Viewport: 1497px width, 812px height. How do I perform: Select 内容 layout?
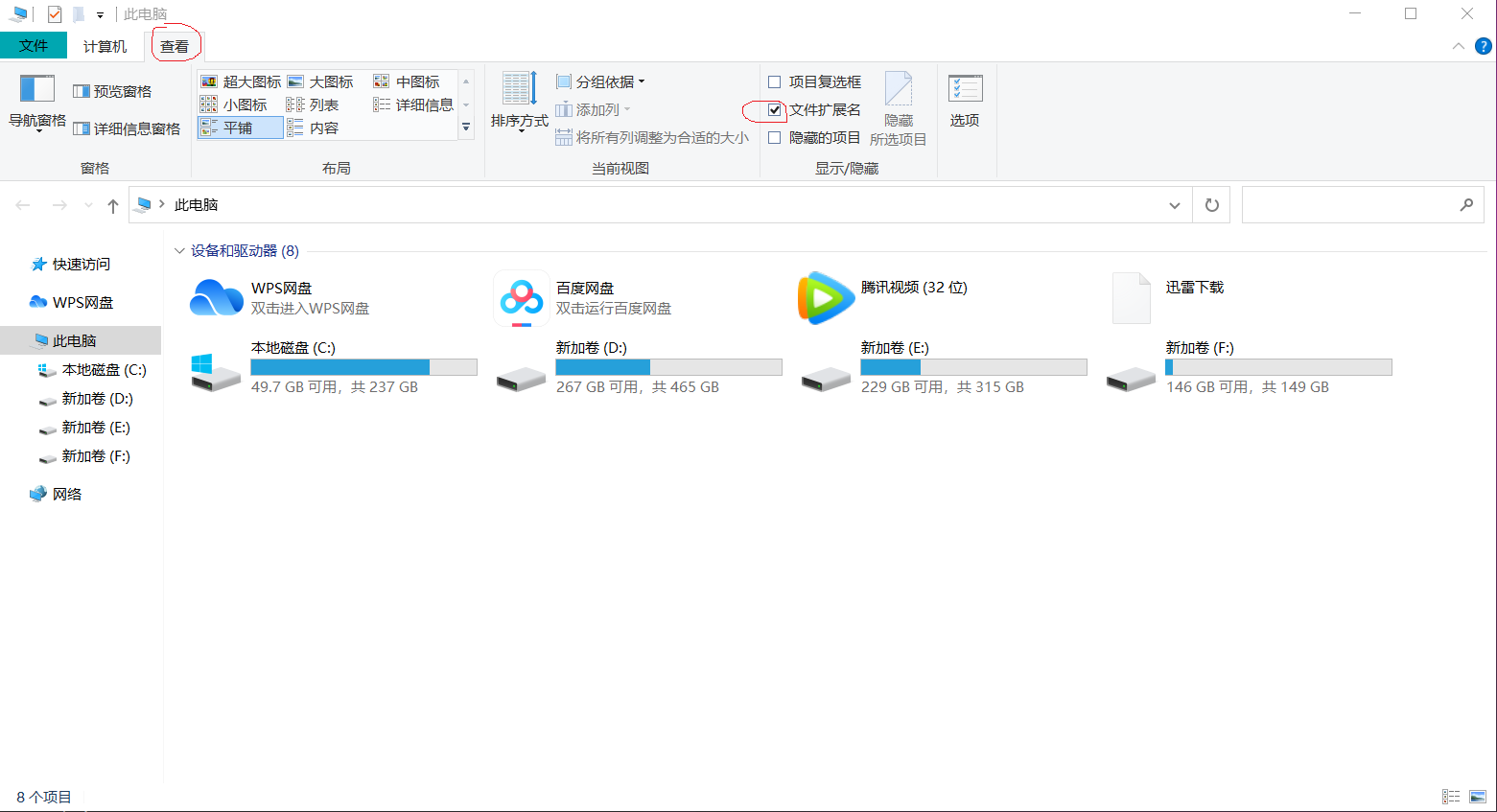pyautogui.click(x=313, y=128)
